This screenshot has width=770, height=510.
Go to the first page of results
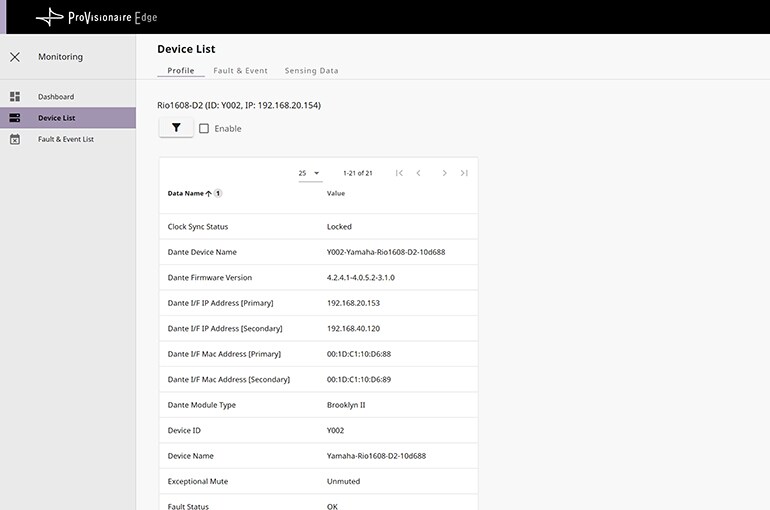click(399, 173)
